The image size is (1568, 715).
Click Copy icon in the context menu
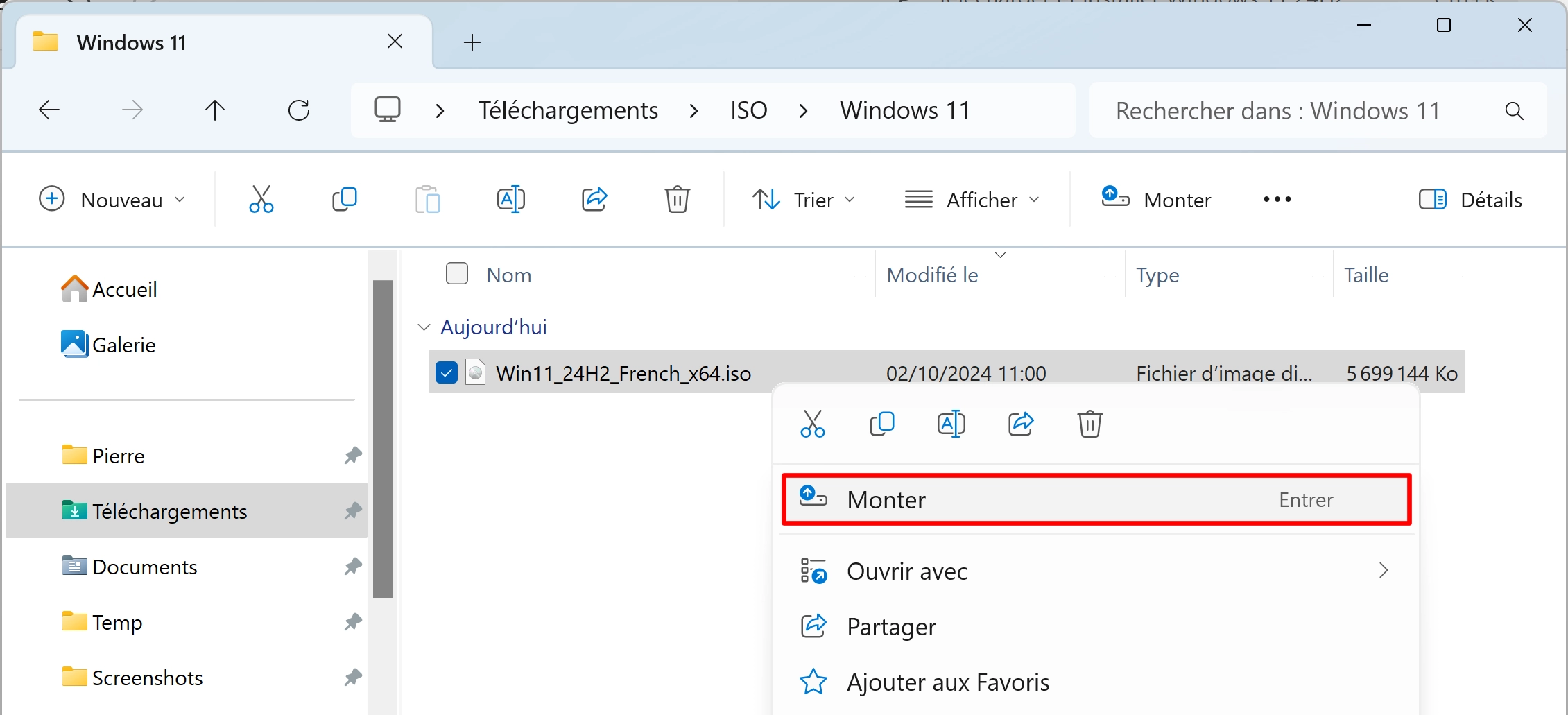tap(882, 424)
